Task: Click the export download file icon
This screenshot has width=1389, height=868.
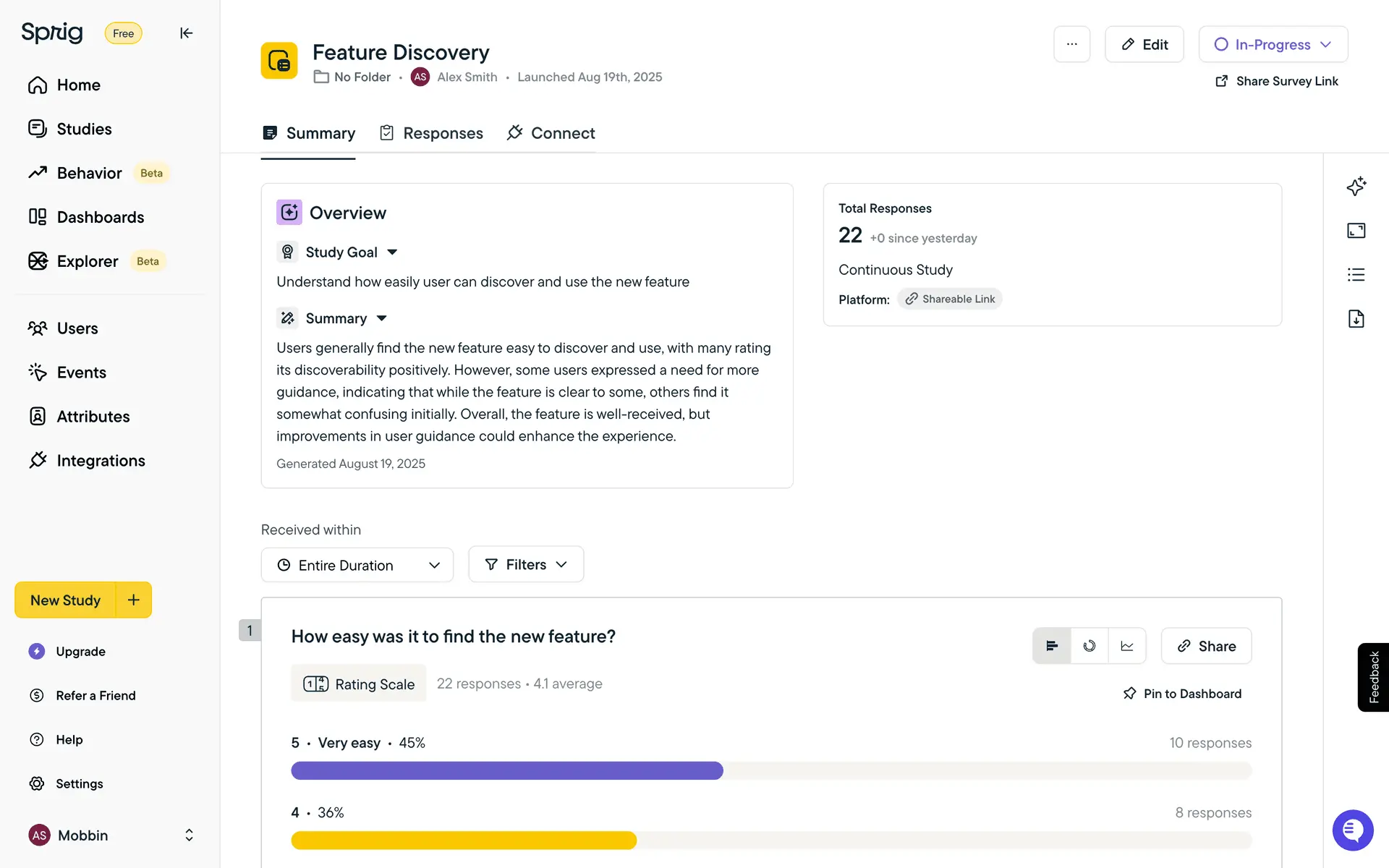Action: point(1356,319)
